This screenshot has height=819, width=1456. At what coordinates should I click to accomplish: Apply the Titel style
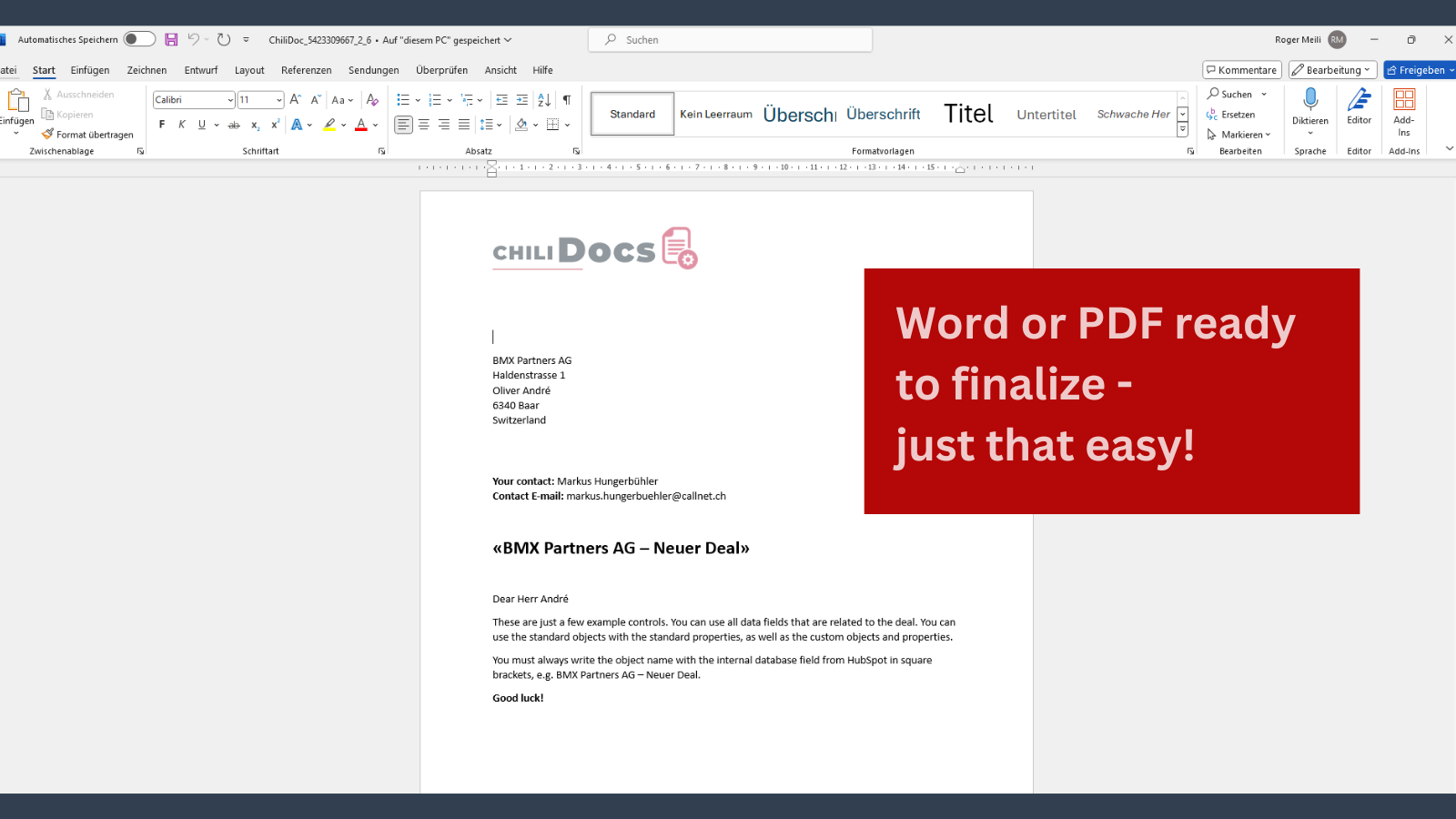[x=967, y=113]
